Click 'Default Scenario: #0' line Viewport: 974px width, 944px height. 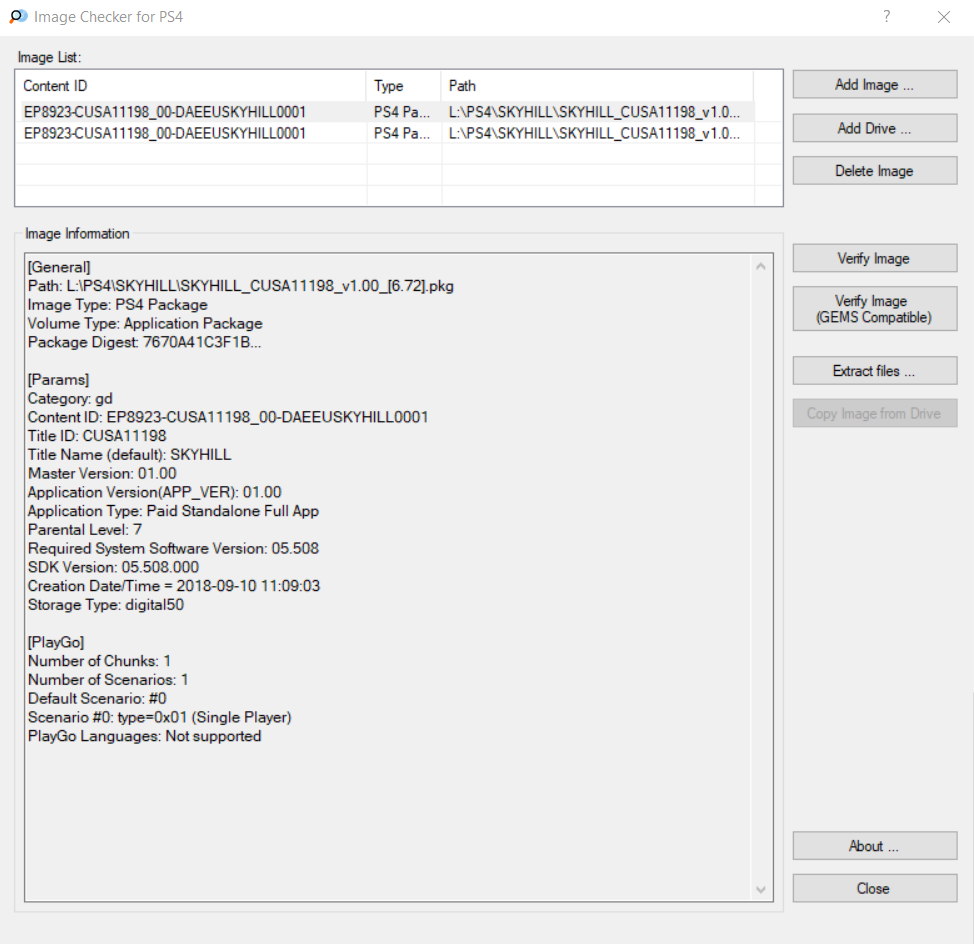click(x=97, y=698)
